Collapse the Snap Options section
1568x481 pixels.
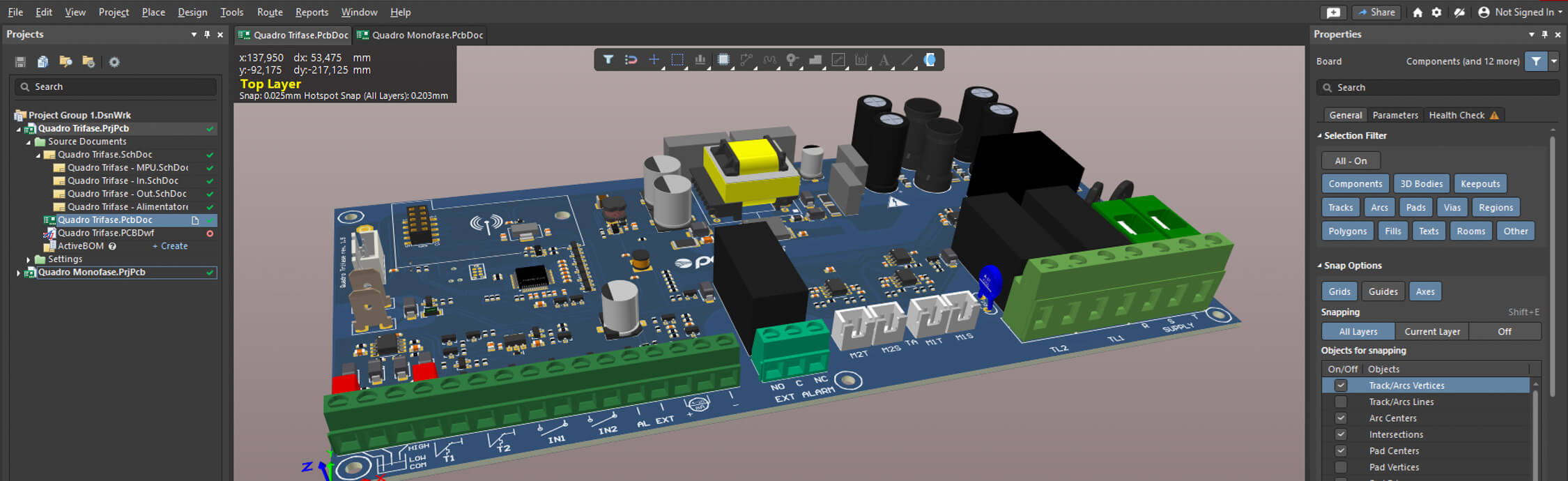click(1319, 266)
